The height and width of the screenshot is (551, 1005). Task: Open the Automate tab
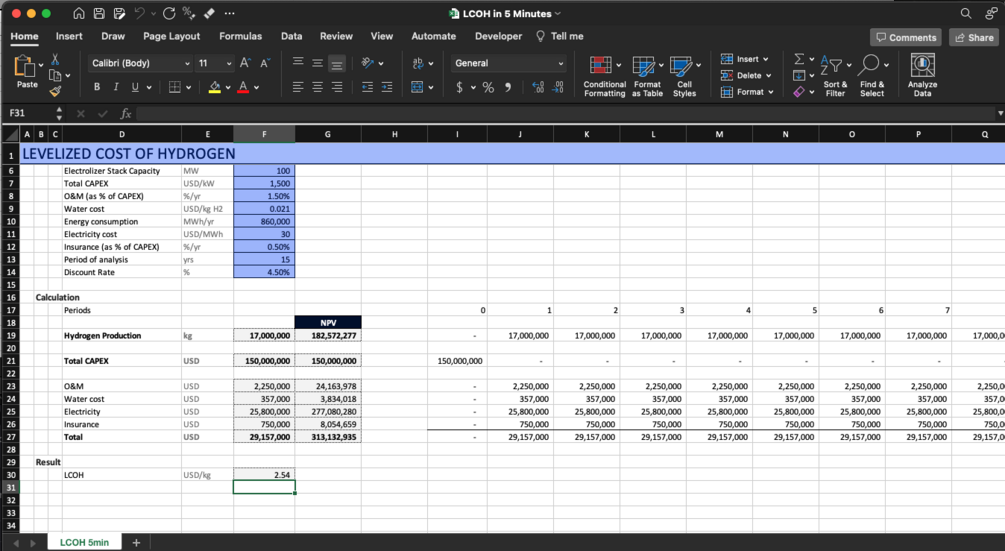(433, 37)
